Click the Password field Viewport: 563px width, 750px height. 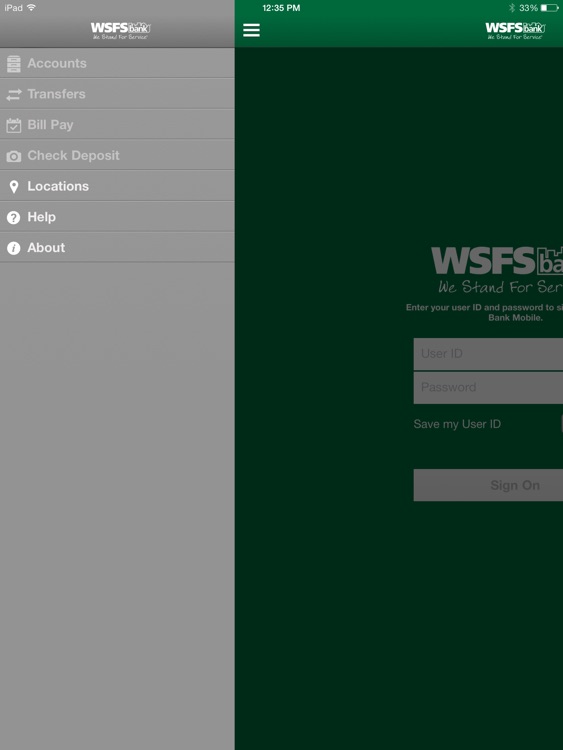coord(488,388)
